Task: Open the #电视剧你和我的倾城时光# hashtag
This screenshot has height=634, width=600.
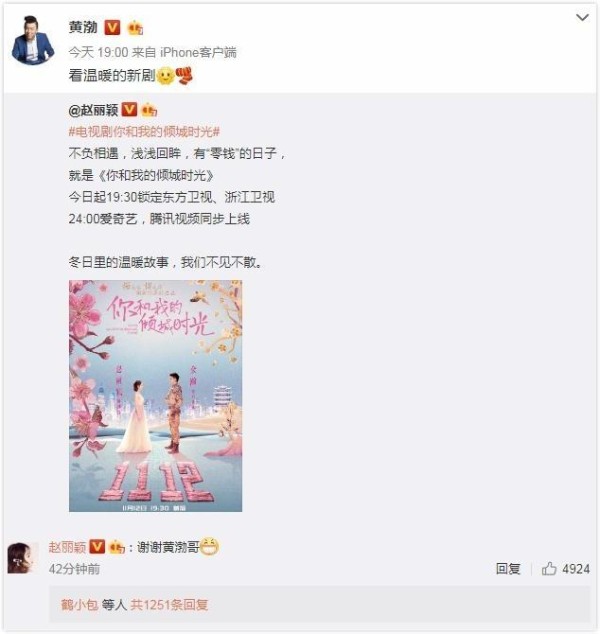Action: [x=144, y=131]
